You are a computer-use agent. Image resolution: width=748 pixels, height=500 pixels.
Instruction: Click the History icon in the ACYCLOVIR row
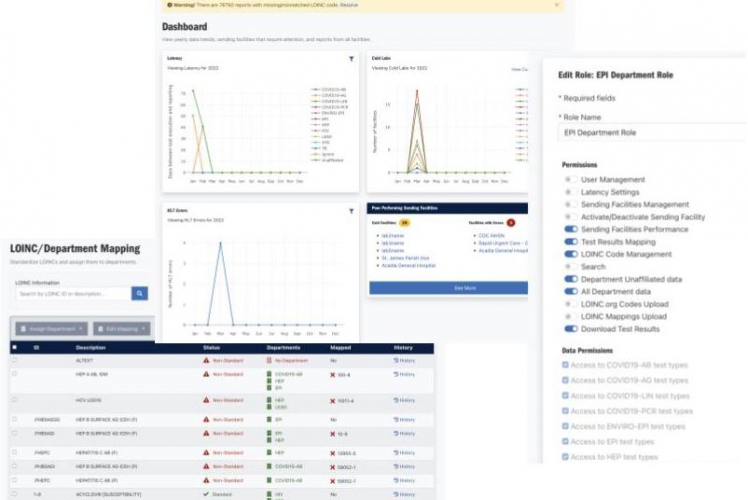(396, 494)
